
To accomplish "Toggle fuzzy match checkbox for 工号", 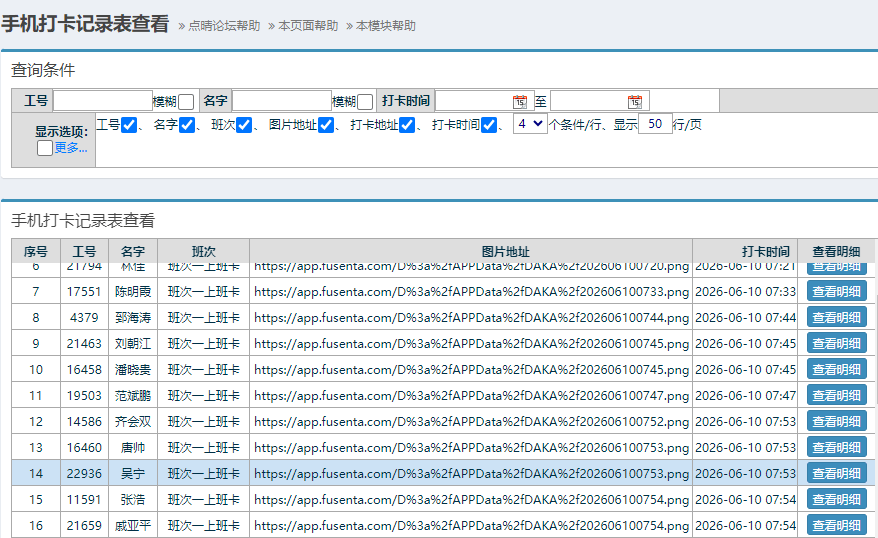I will [x=186, y=102].
